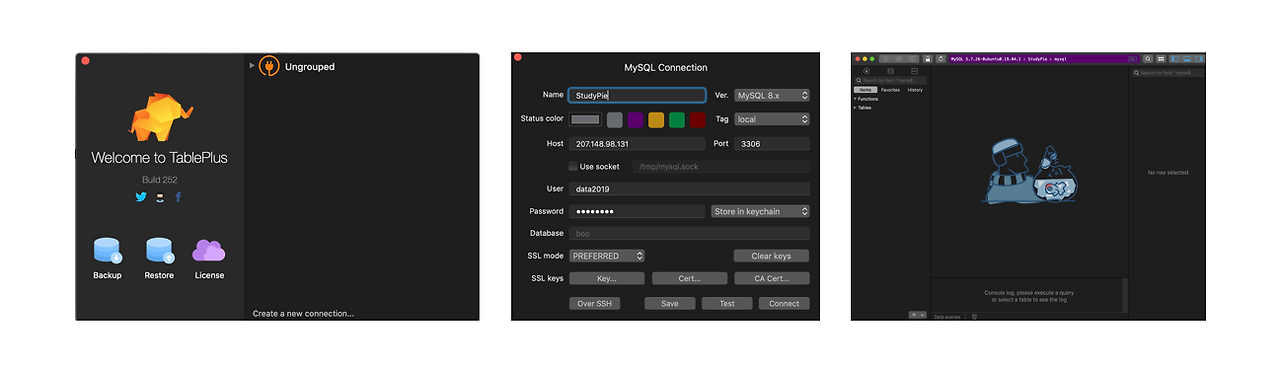Click the Clear keys button
The width and height of the screenshot is (1280, 373).
(771, 256)
